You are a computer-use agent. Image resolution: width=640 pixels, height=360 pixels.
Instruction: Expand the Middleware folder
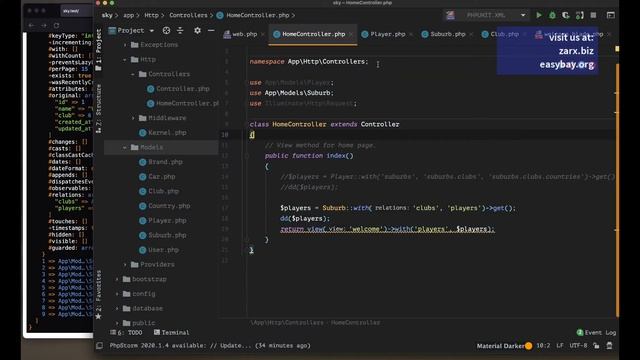(x=133, y=118)
